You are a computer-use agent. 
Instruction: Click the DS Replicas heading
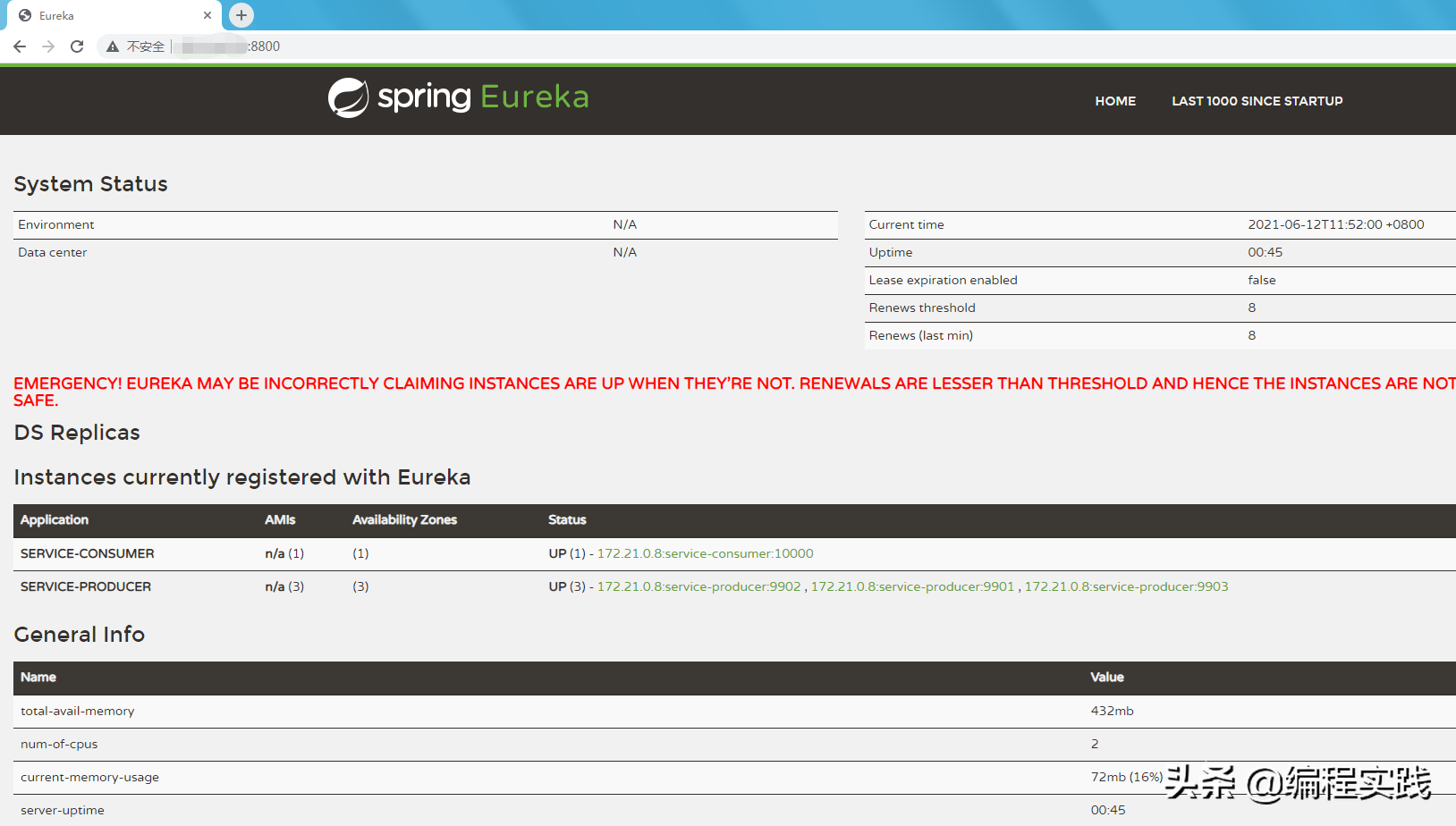tap(77, 433)
